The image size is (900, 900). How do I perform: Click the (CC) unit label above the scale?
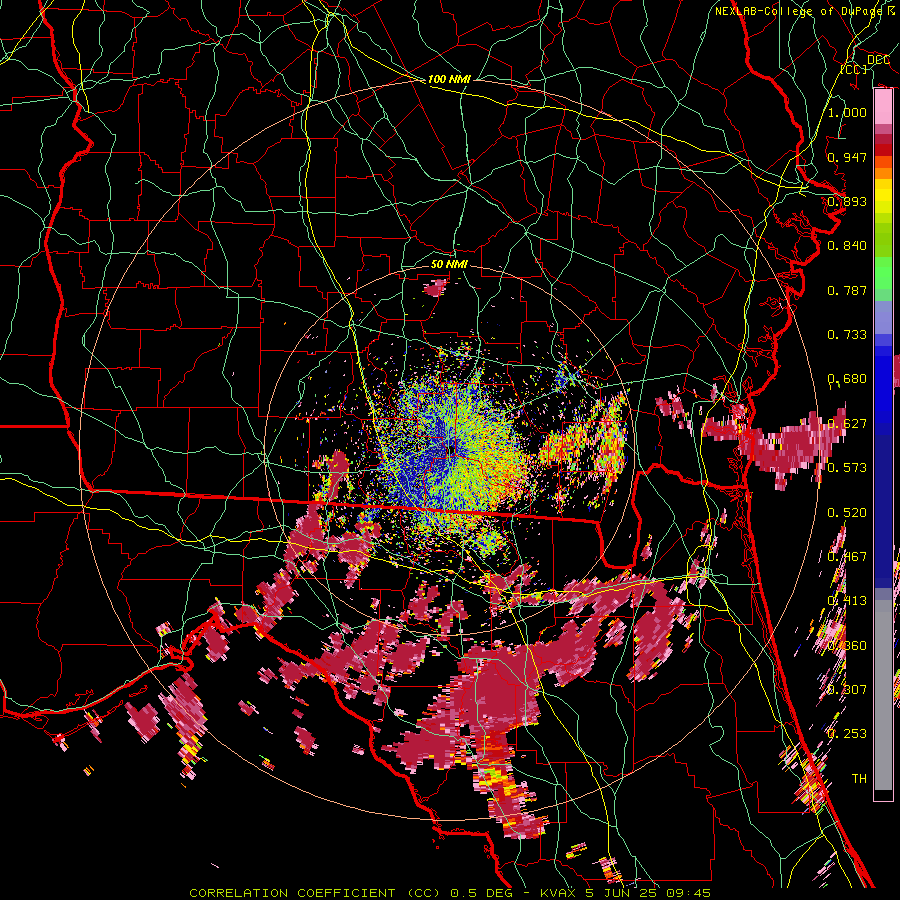pos(854,69)
